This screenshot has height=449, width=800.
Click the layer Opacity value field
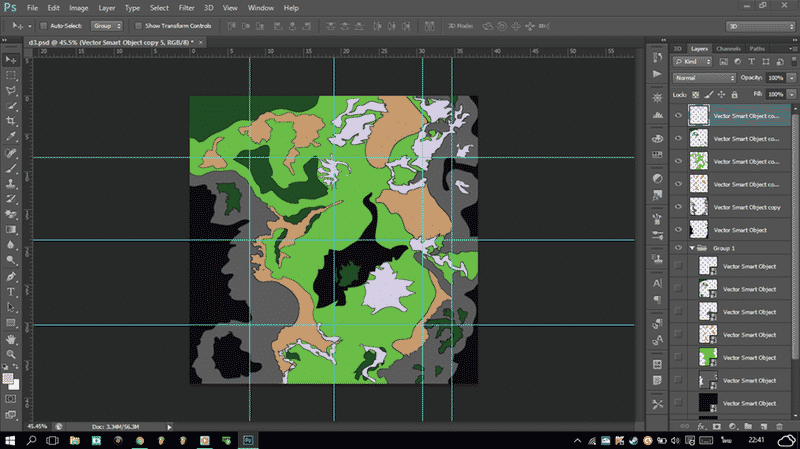click(x=775, y=77)
